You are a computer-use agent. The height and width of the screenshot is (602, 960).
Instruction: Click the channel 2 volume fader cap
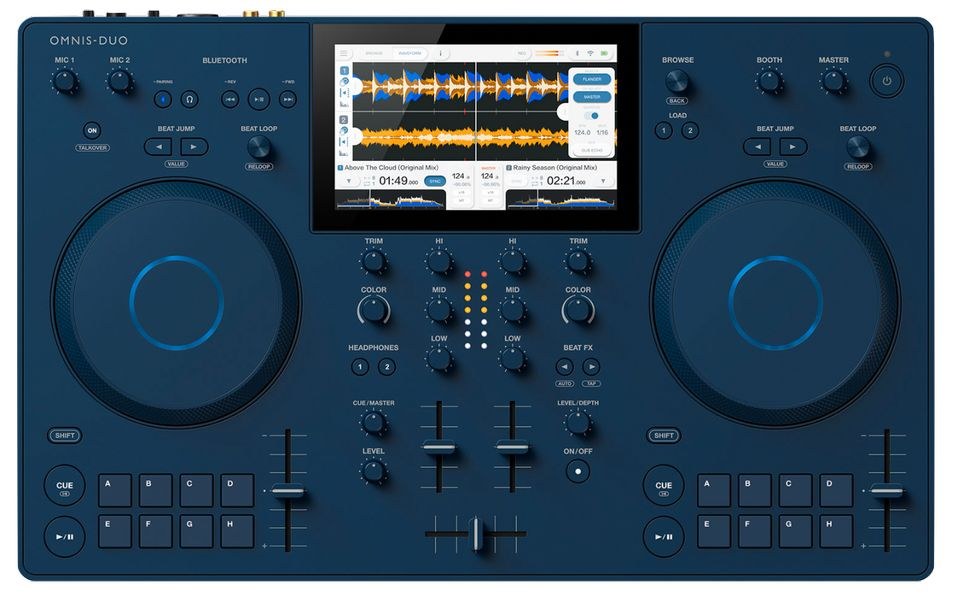point(512,448)
